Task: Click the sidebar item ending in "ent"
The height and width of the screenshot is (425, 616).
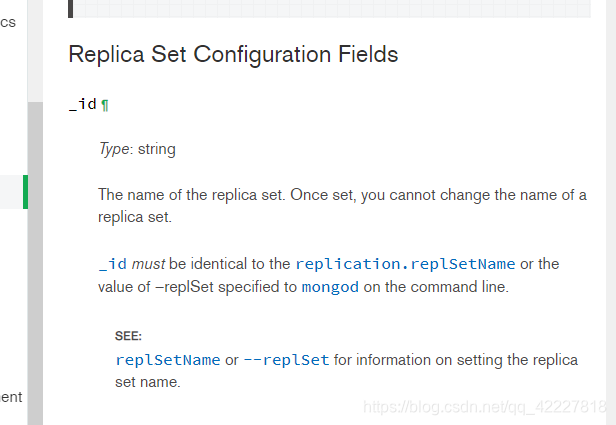Action: tap(10, 397)
